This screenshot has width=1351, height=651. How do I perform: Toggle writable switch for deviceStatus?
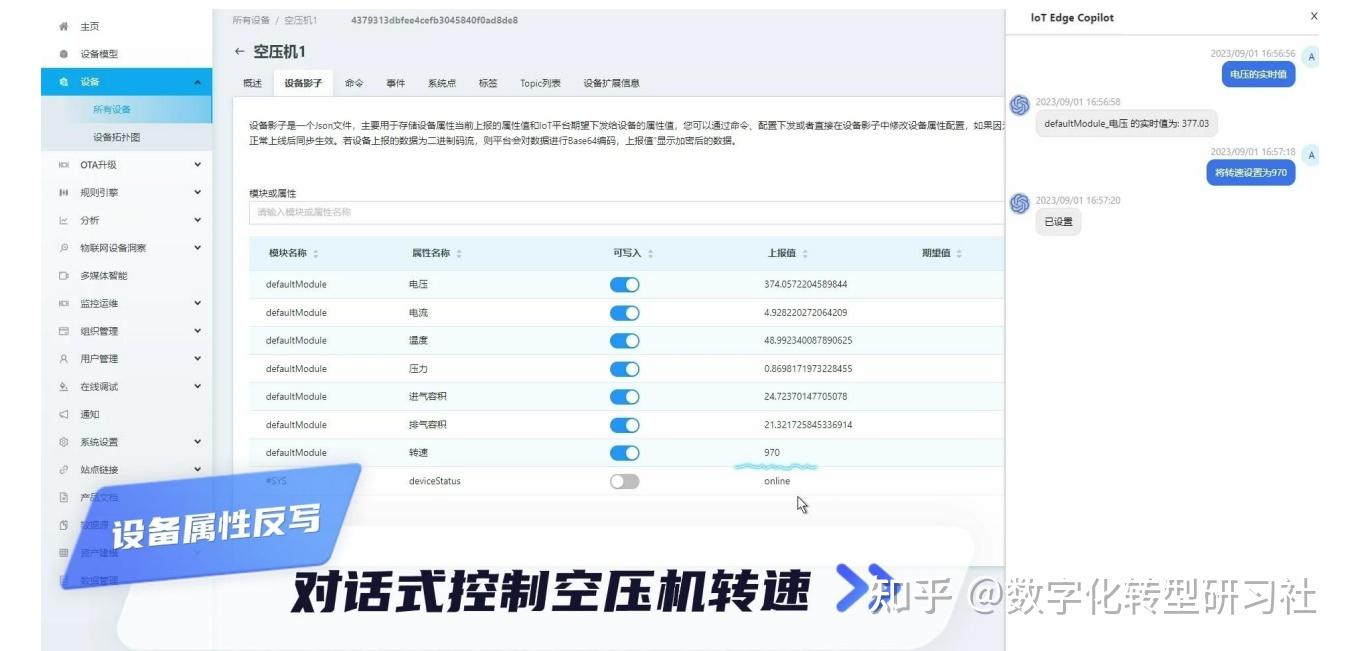pyautogui.click(x=625, y=481)
